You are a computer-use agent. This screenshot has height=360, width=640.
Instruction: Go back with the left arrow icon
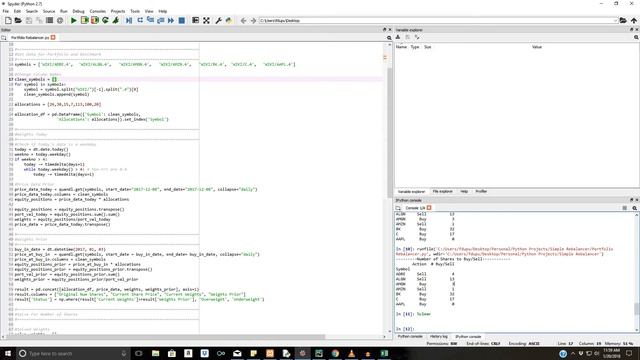pos(243,20)
